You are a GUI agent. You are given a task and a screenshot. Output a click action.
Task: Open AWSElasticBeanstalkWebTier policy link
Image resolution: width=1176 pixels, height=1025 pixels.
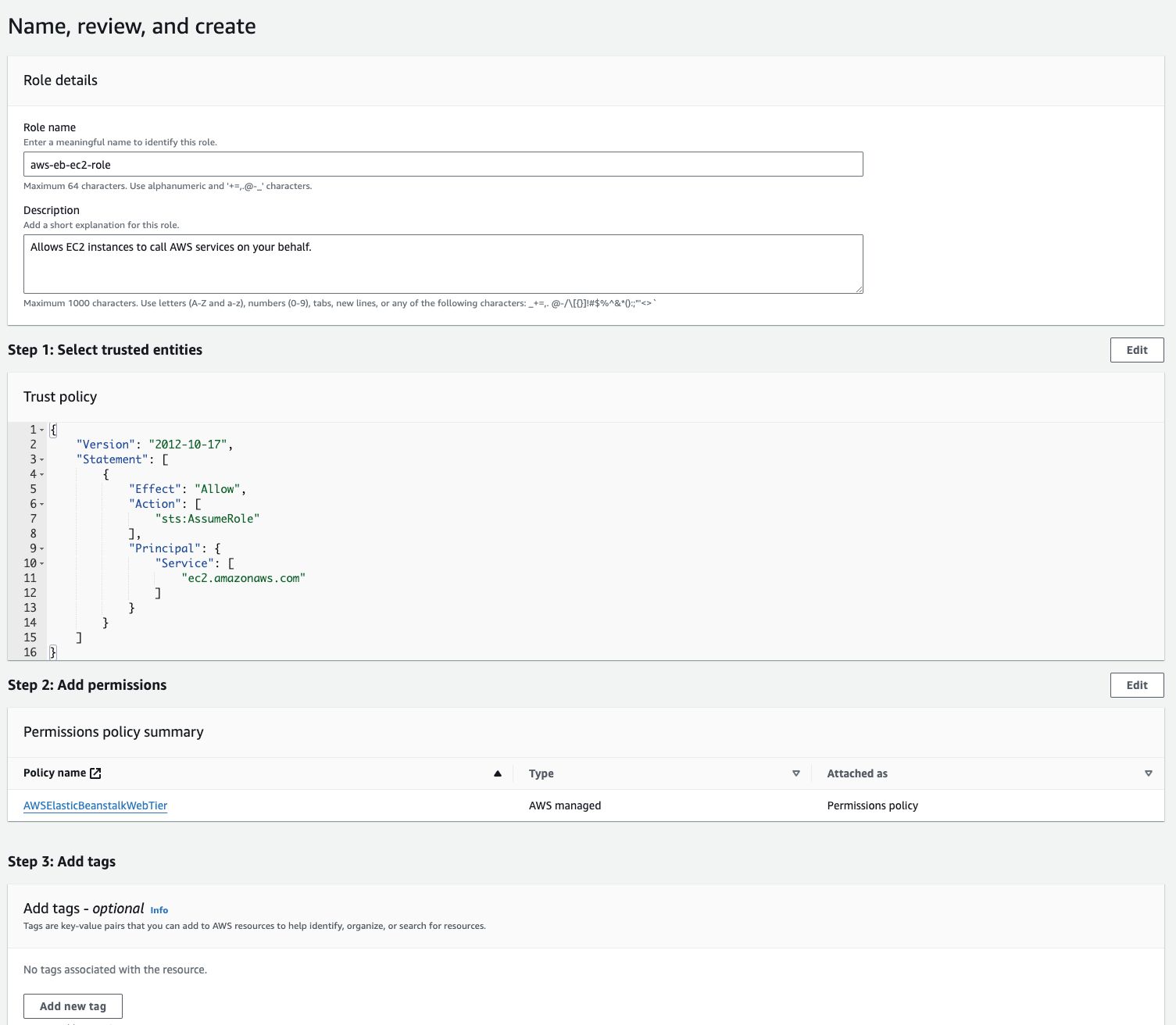pyautogui.click(x=95, y=805)
